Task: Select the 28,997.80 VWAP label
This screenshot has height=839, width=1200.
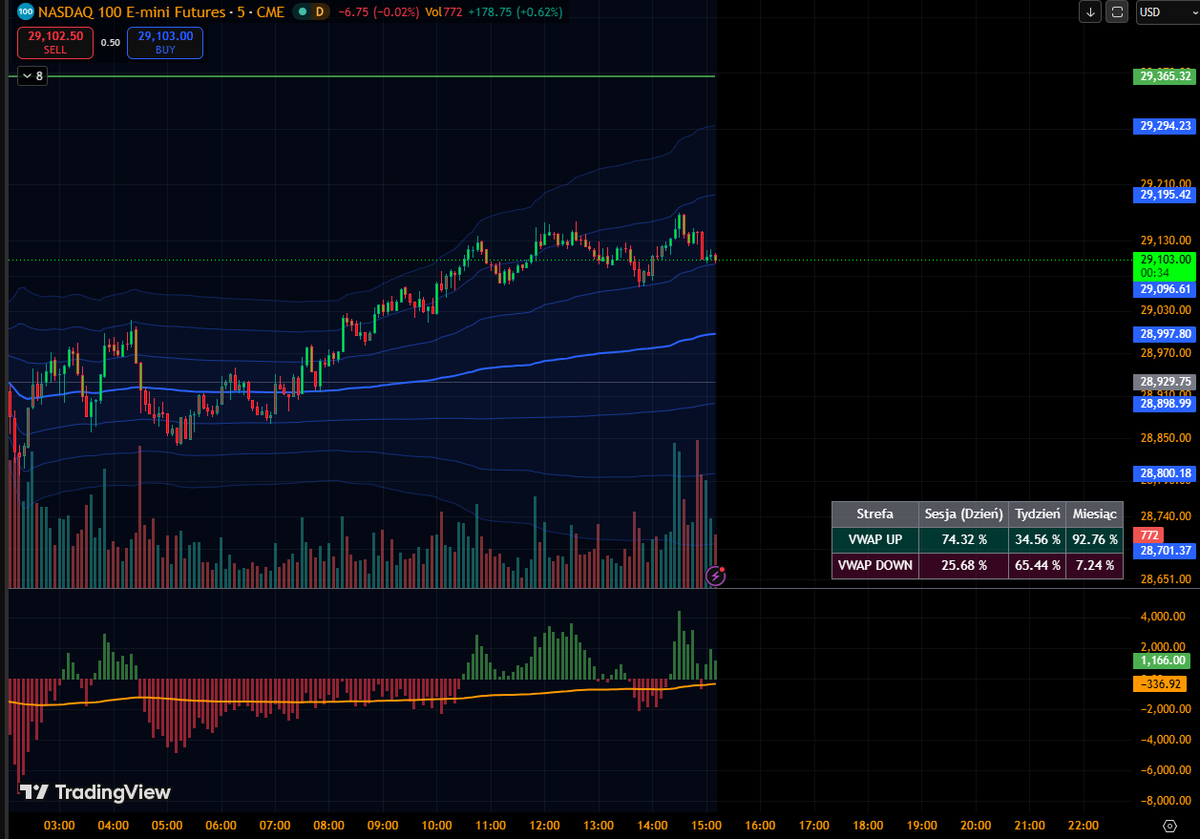Action: point(1165,334)
